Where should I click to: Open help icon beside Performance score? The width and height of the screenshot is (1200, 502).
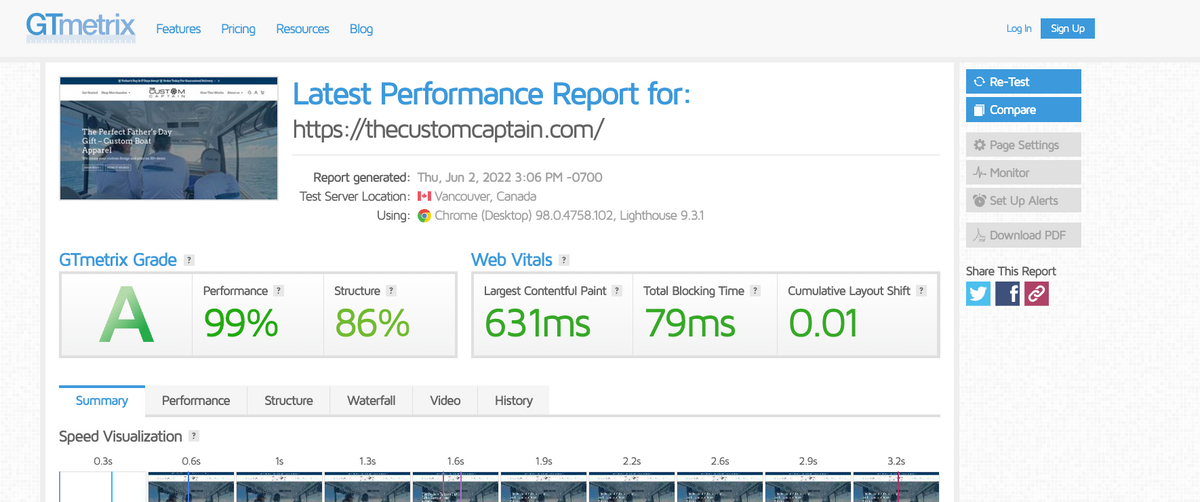(x=279, y=290)
